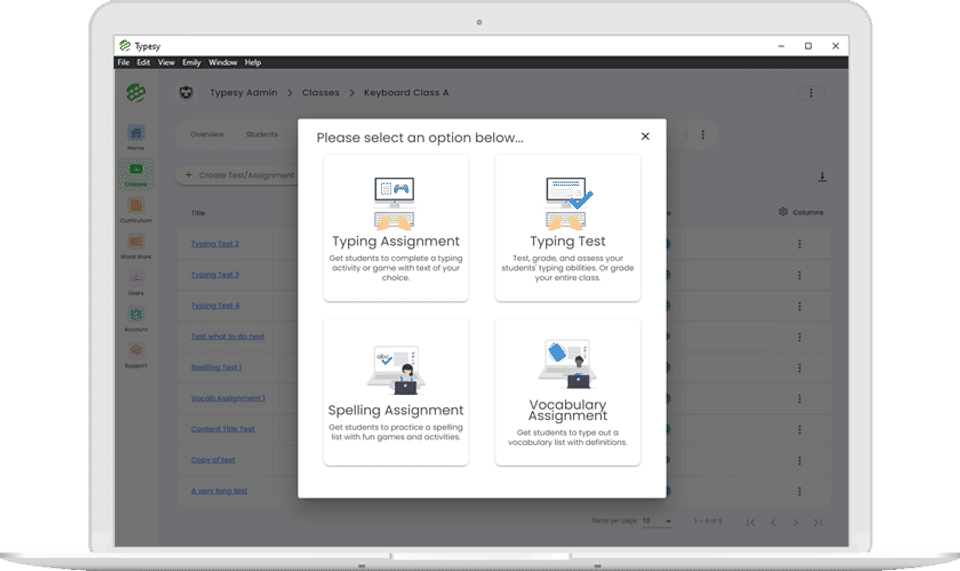Viewport: 960px width, 571px height.
Task: Open the Edit menu
Action: click(143, 62)
